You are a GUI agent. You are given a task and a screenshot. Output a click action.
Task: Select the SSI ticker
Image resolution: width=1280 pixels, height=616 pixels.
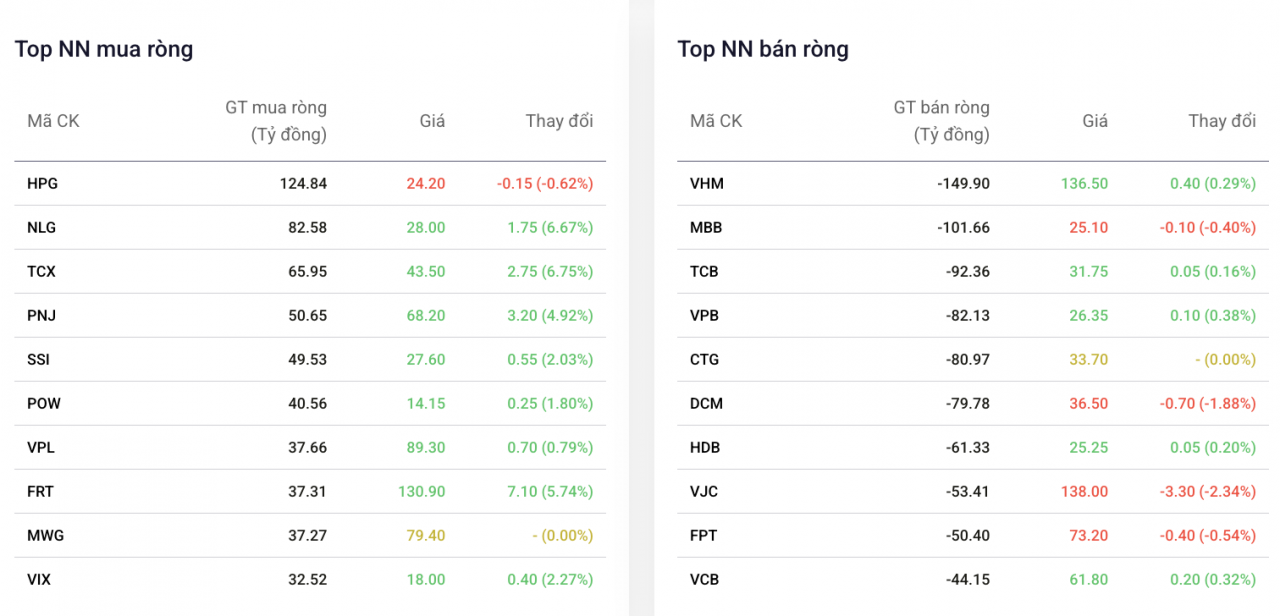[39, 360]
